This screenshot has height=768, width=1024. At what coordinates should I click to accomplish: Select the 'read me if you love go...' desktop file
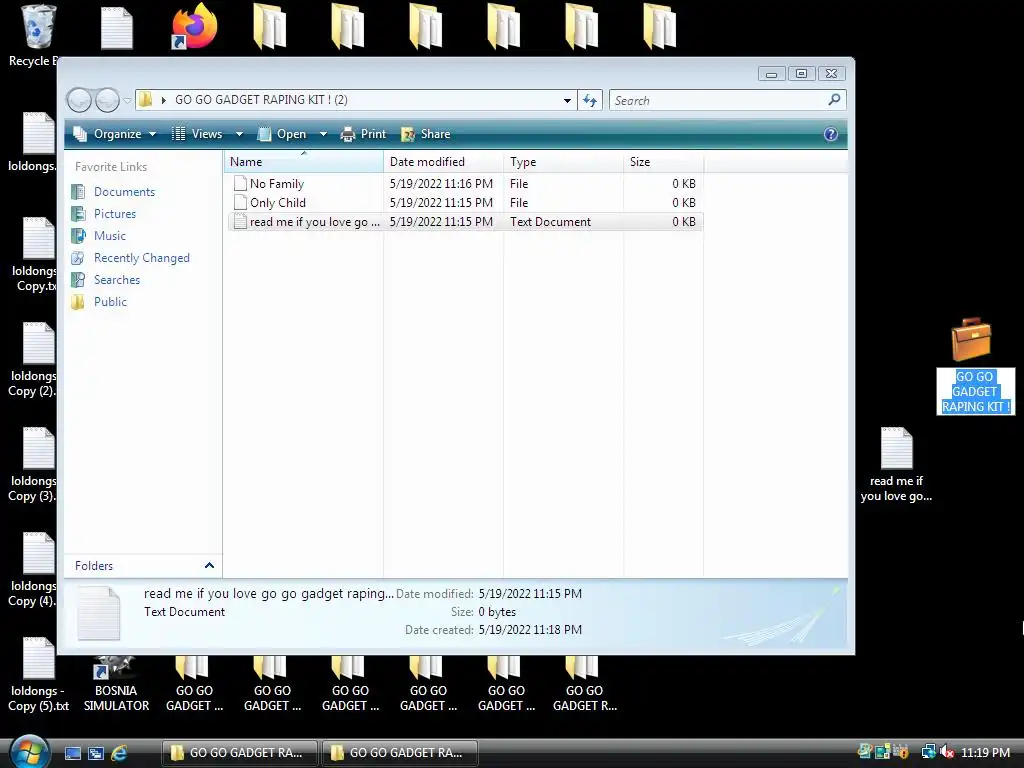click(896, 464)
